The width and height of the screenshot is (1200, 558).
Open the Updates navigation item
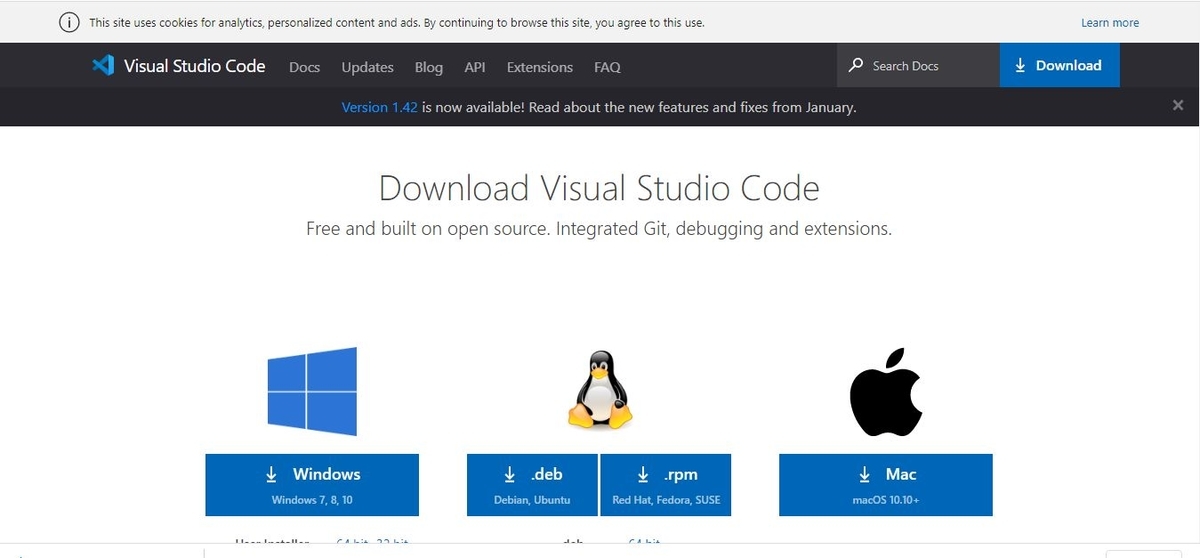[x=367, y=67]
